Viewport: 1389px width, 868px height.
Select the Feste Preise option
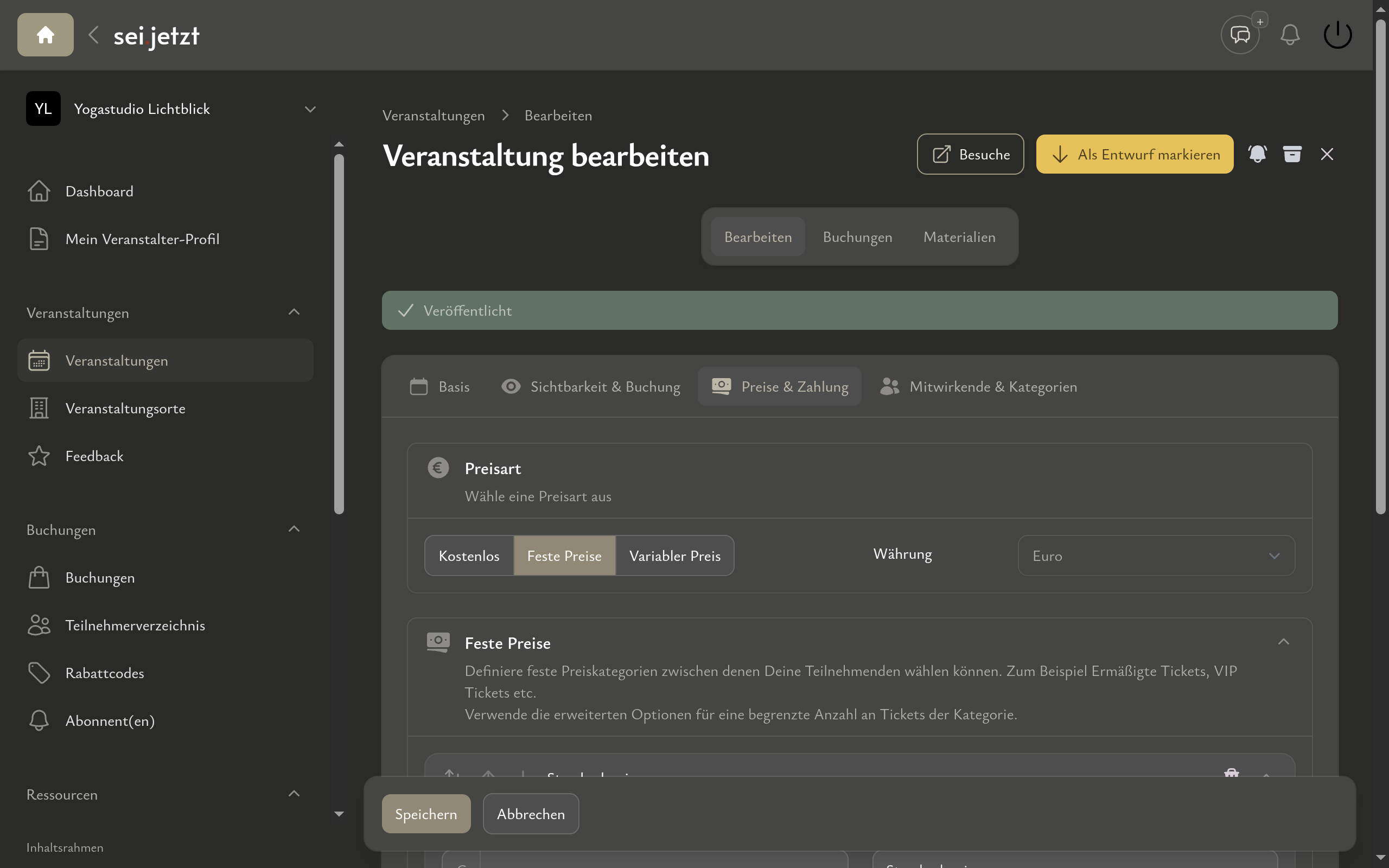[564, 555]
